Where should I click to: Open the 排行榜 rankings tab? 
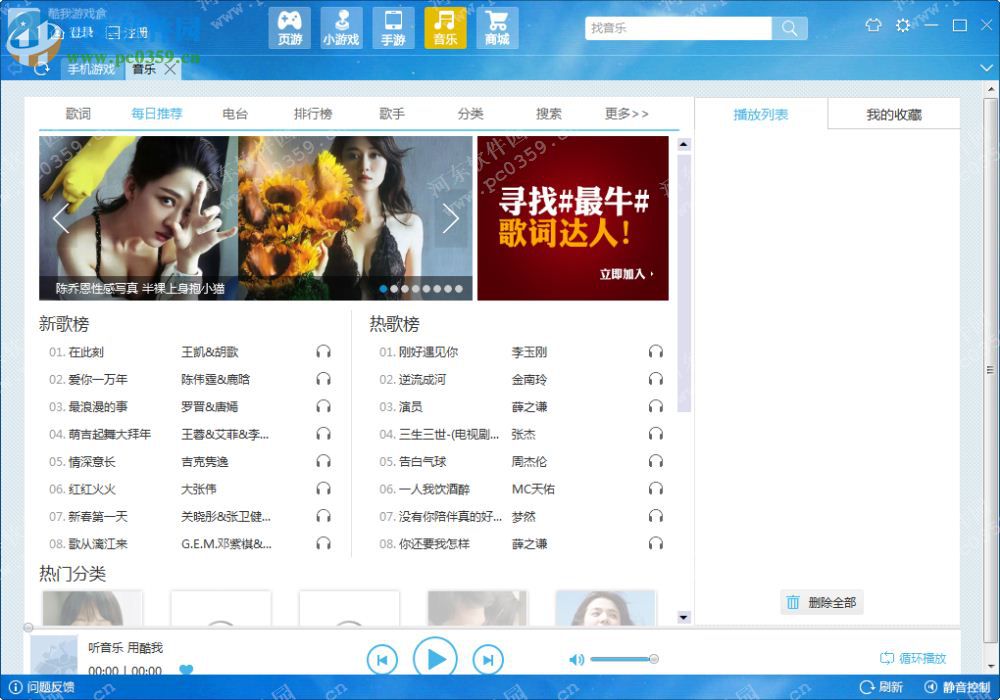coord(314,114)
